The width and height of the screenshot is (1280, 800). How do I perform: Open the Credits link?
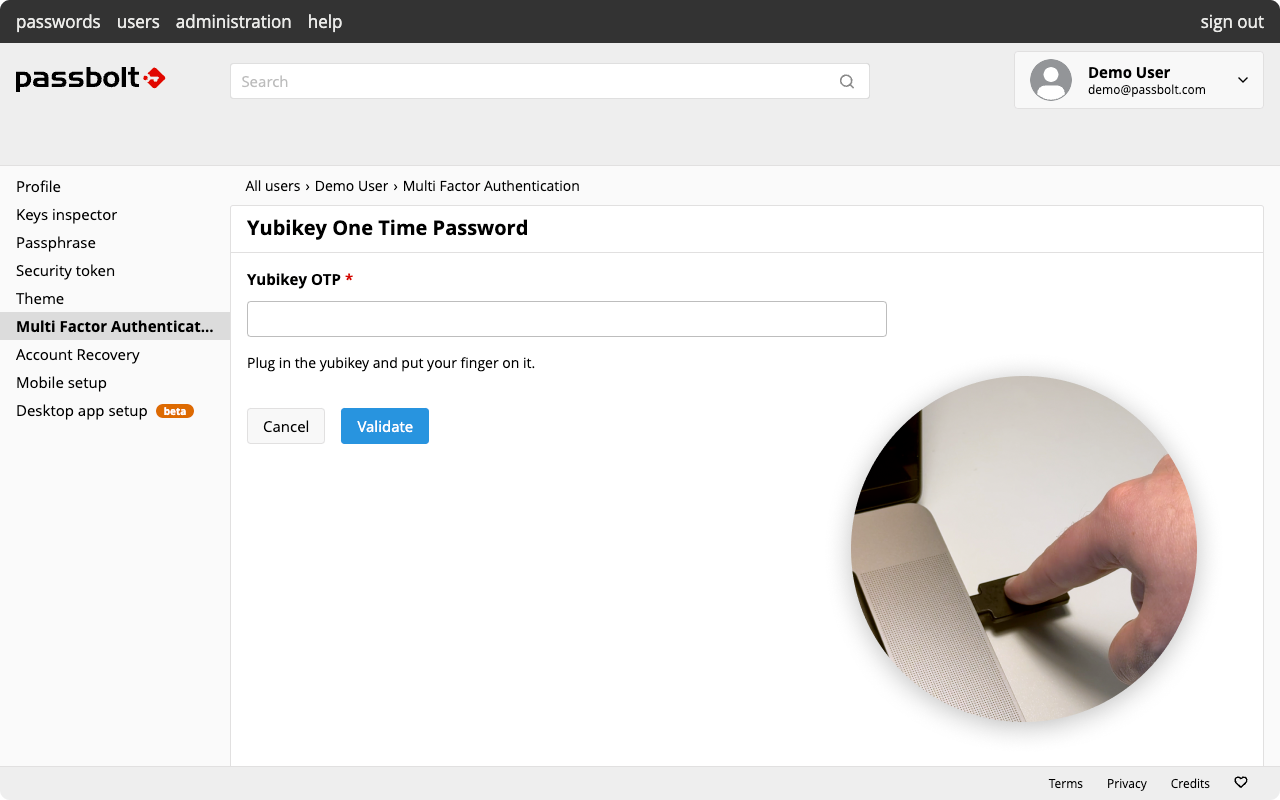click(1190, 783)
